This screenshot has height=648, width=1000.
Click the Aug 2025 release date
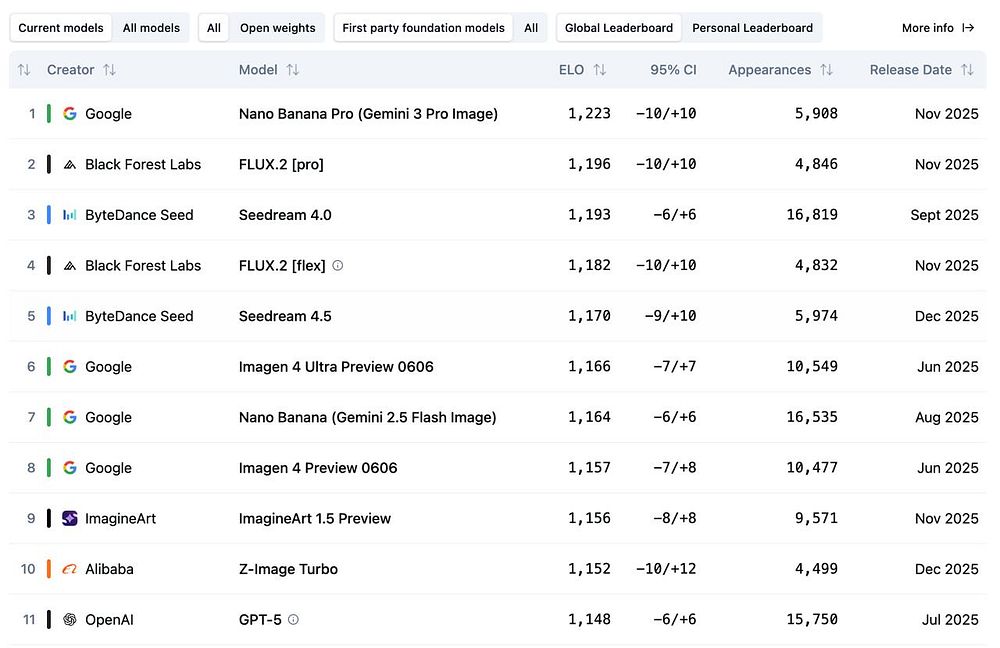(x=947, y=417)
